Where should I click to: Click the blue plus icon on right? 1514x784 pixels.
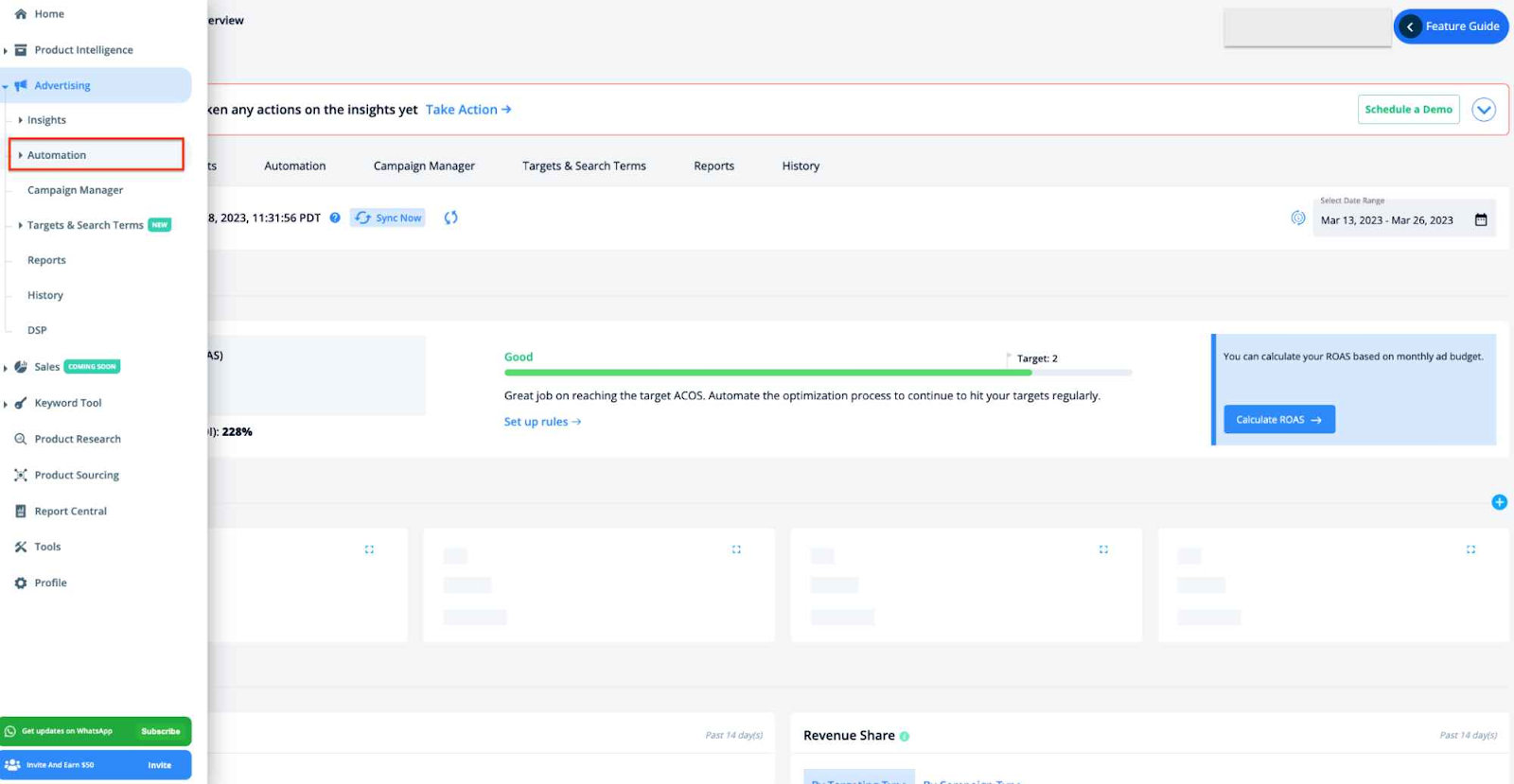coord(1499,502)
